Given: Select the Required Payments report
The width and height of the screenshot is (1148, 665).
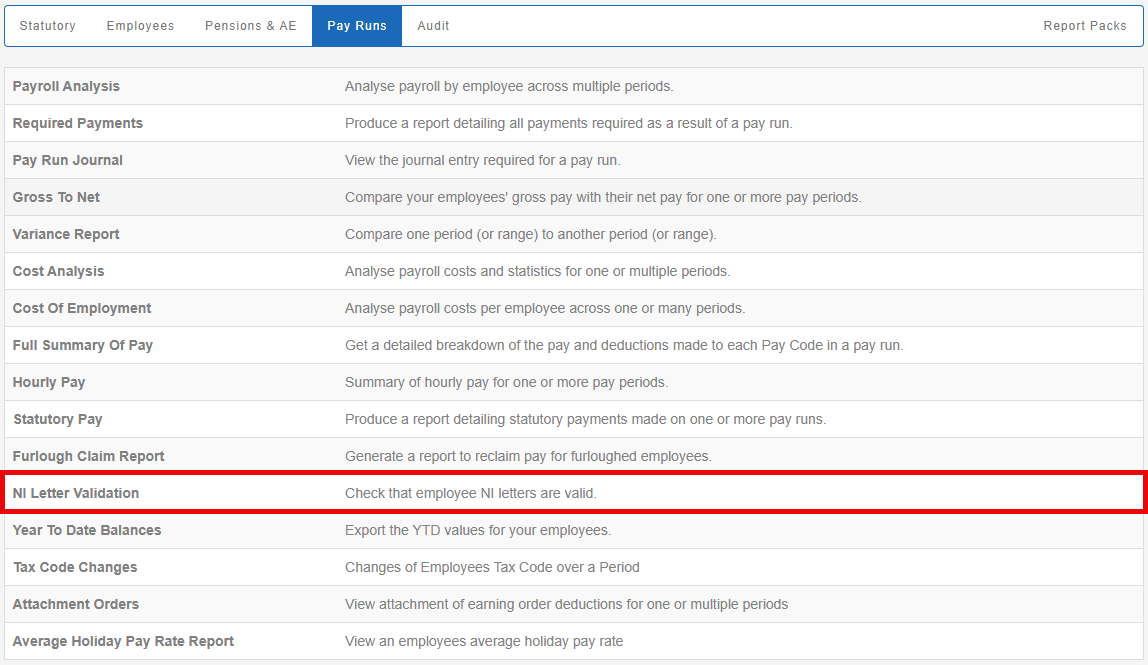Looking at the screenshot, I should click(x=78, y=124).
